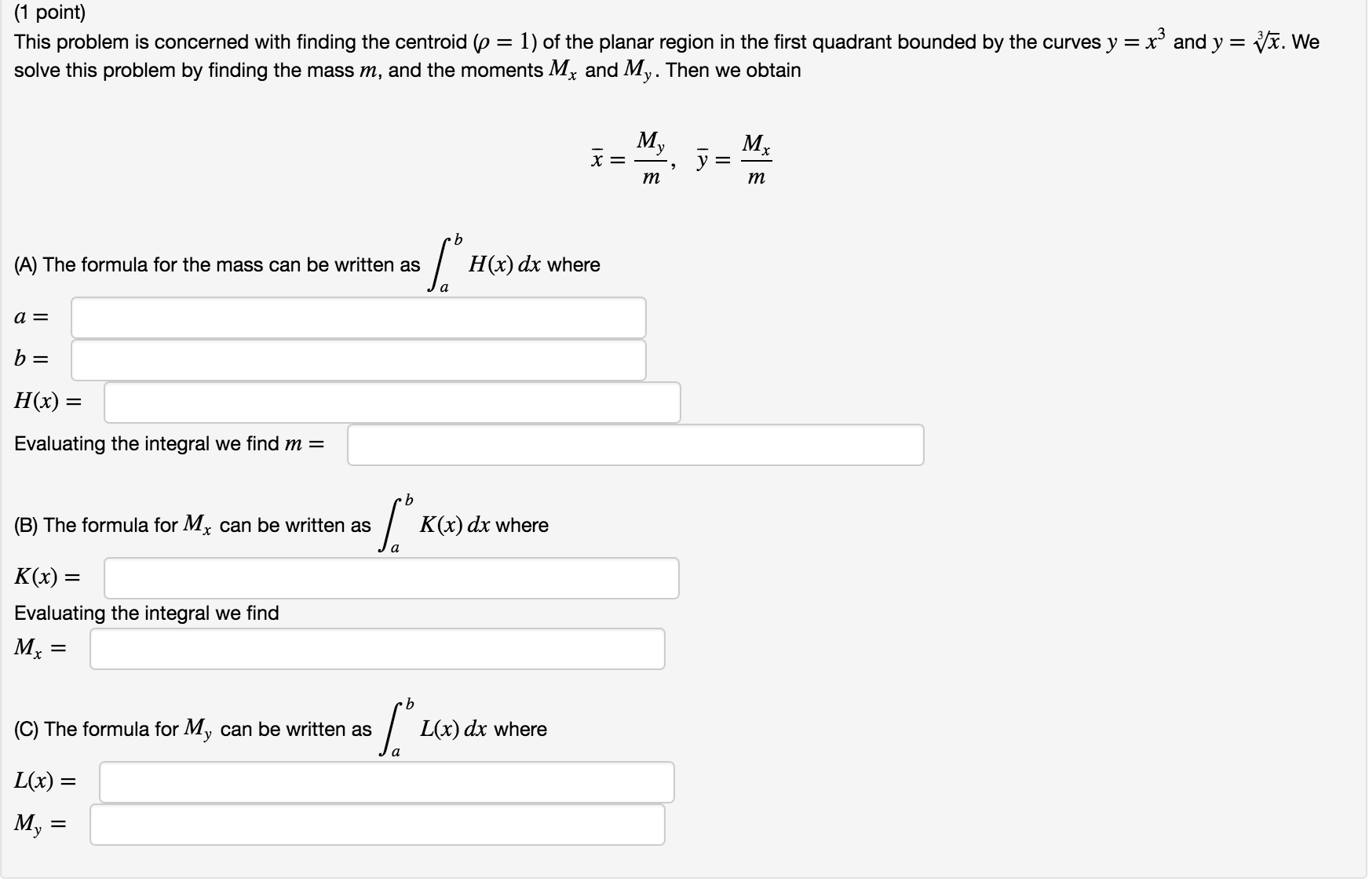This screenshot has width=1369, height=896.
Task: Click the (1 point) label
Action: pyautogui.click(x=49, y=12)
